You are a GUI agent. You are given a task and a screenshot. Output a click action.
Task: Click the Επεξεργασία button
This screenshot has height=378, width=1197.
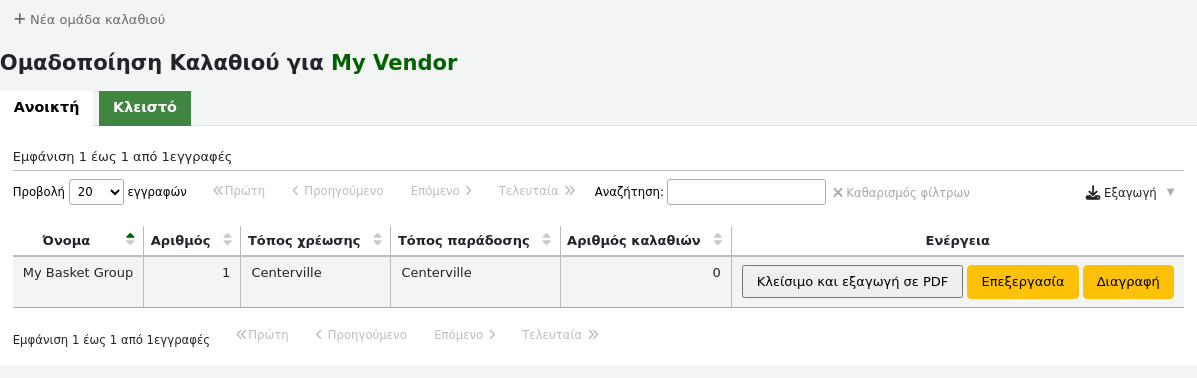click(x=1023, y=282)
